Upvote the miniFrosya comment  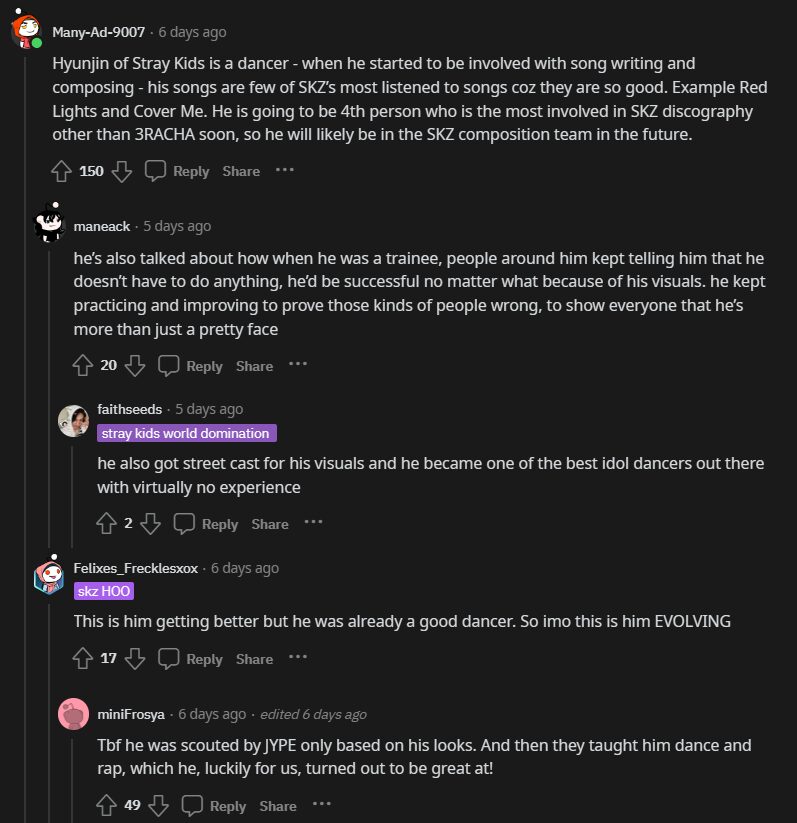pyautogui.click(x=107, y=805)
